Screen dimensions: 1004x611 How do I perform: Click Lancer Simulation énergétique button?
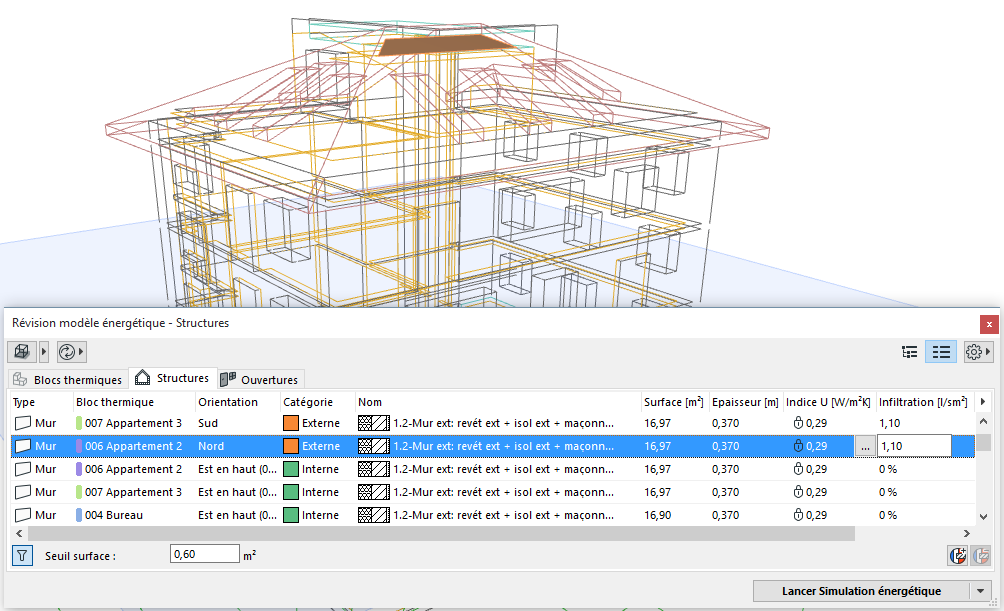pyautogui.click(x=860, y=591)
